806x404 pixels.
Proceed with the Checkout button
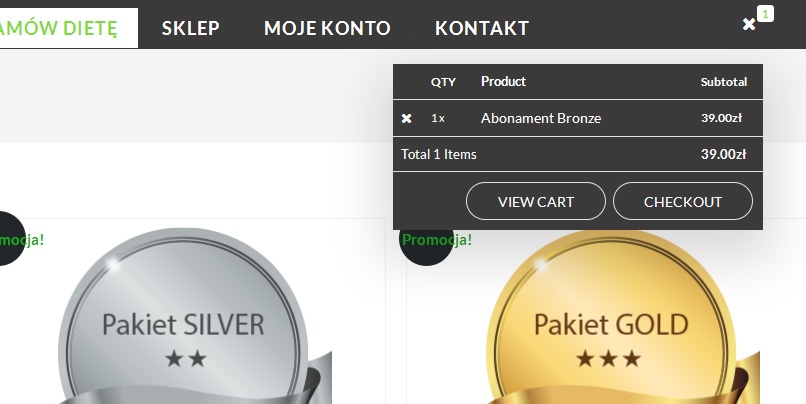point(683,201)
